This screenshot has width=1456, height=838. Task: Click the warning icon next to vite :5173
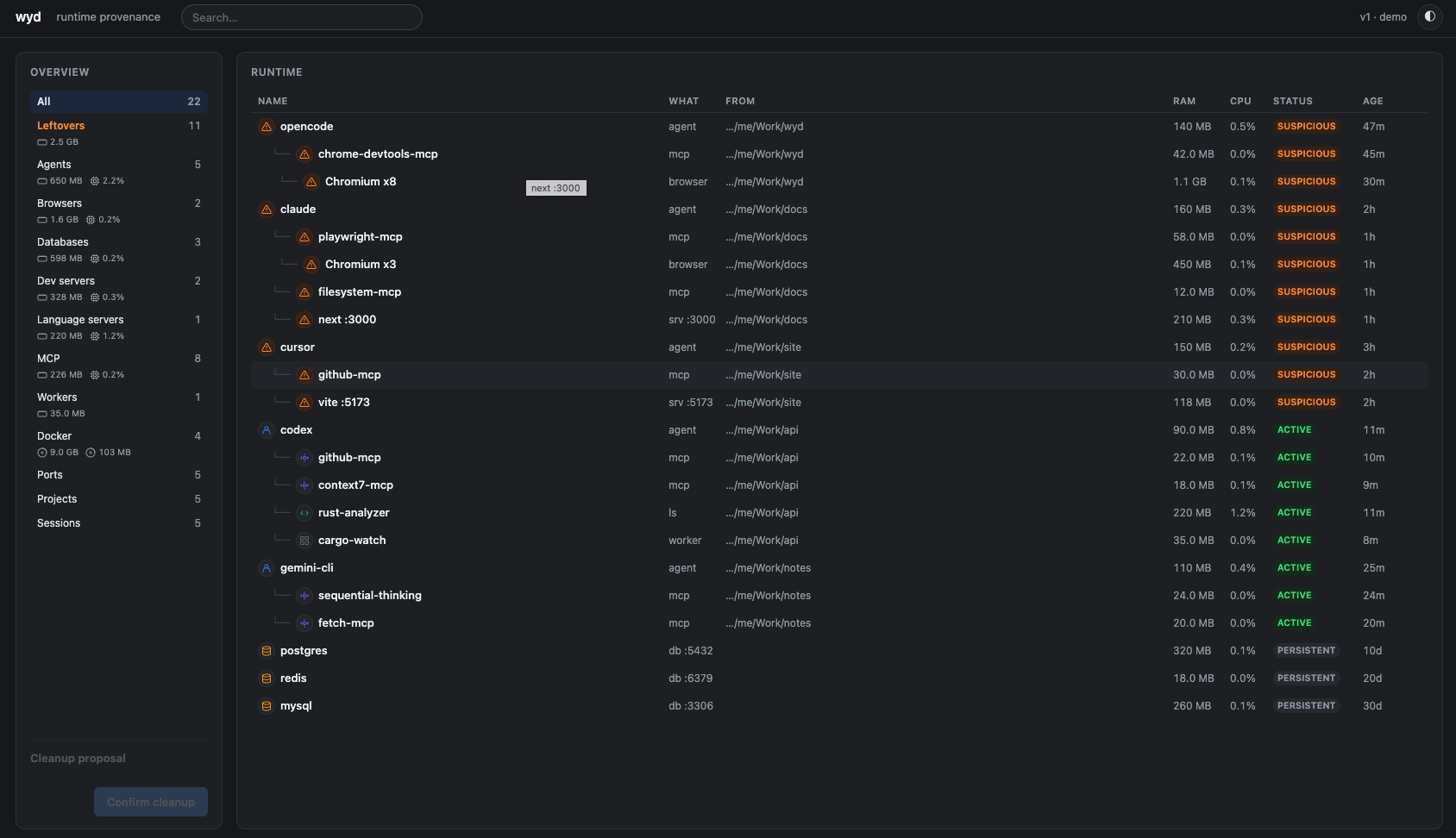[x=304, y=403]
